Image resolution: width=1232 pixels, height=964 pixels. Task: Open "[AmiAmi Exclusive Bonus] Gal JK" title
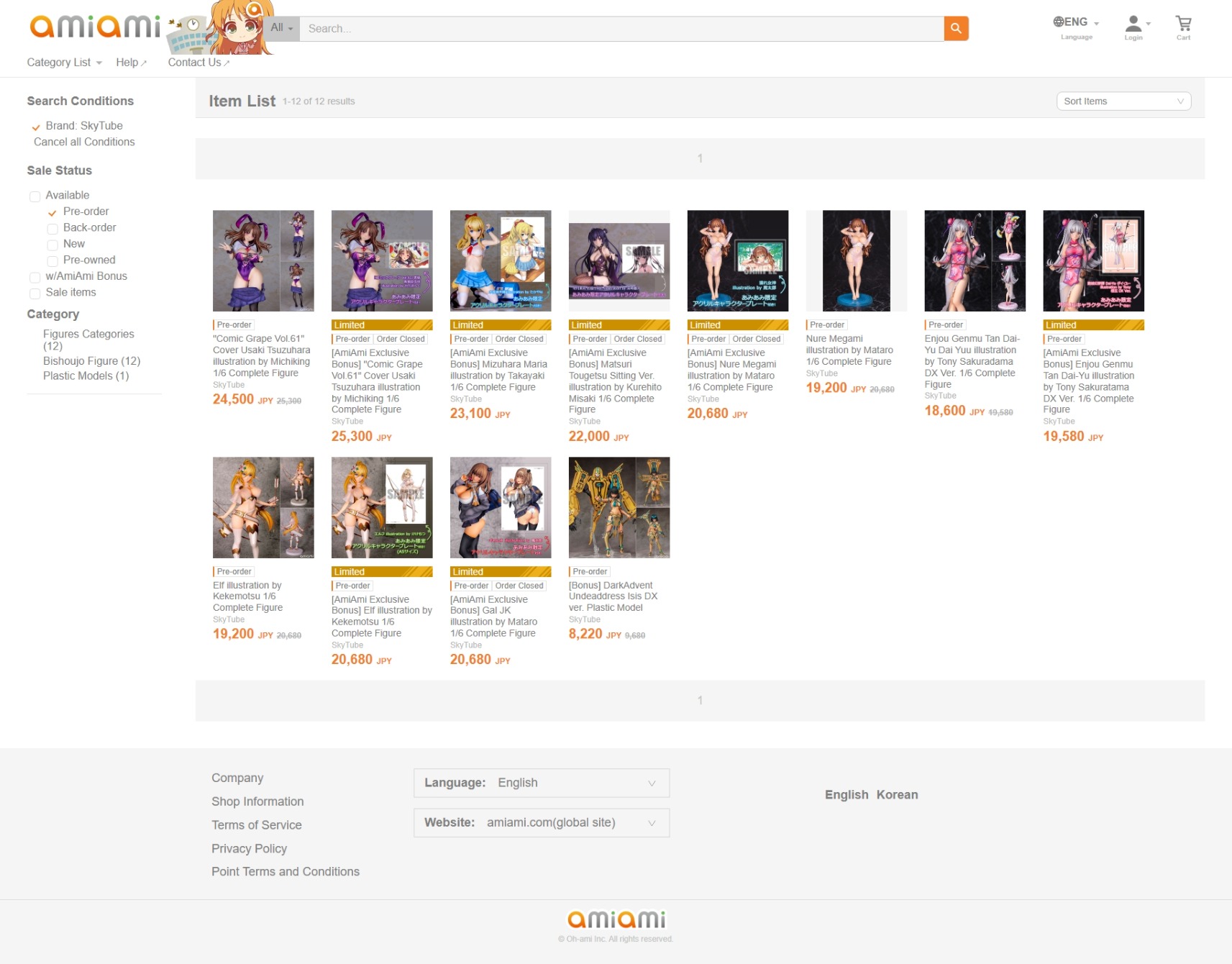click(x=494, y=617)
